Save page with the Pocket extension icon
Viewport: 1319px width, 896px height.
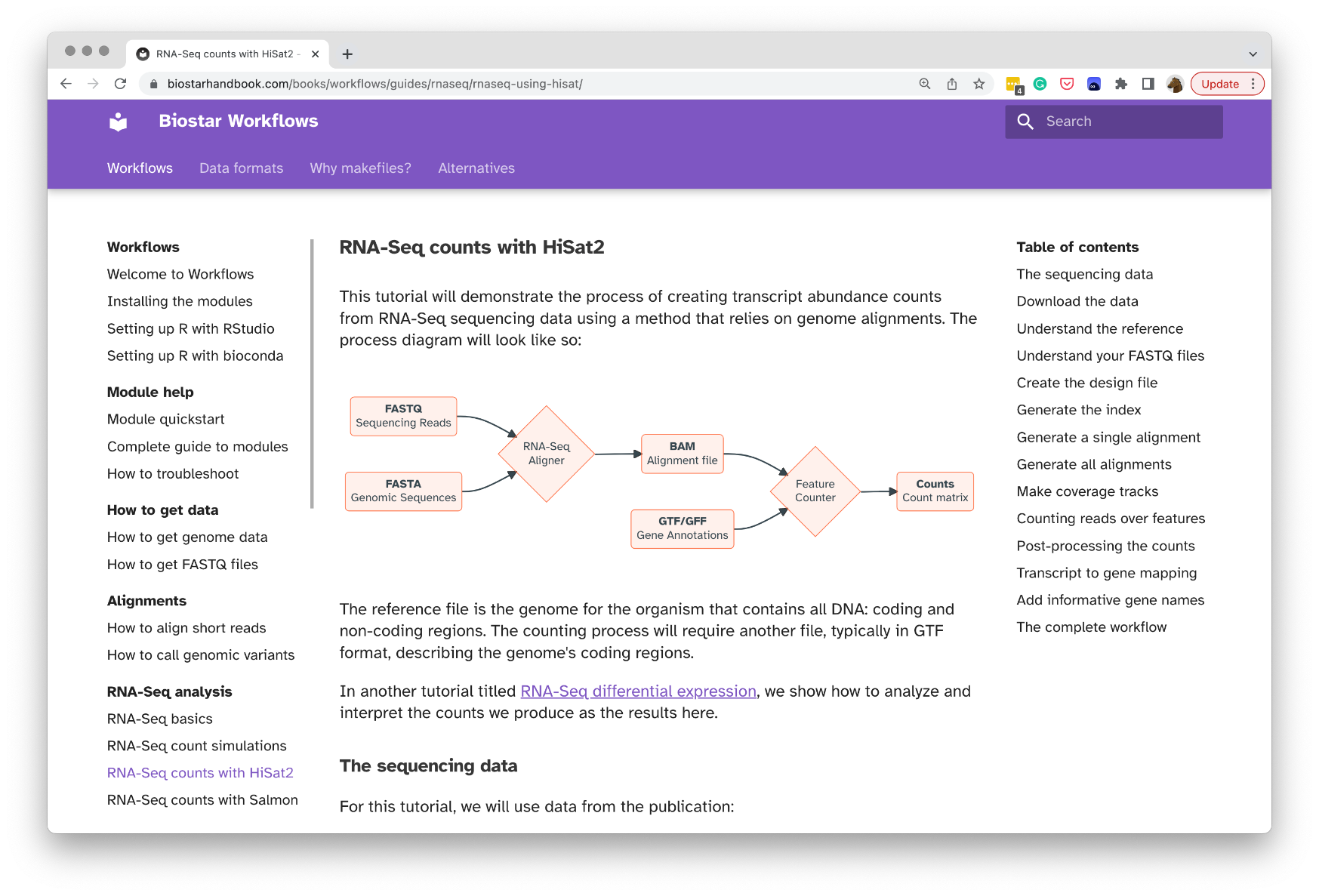pos(1067,84)
